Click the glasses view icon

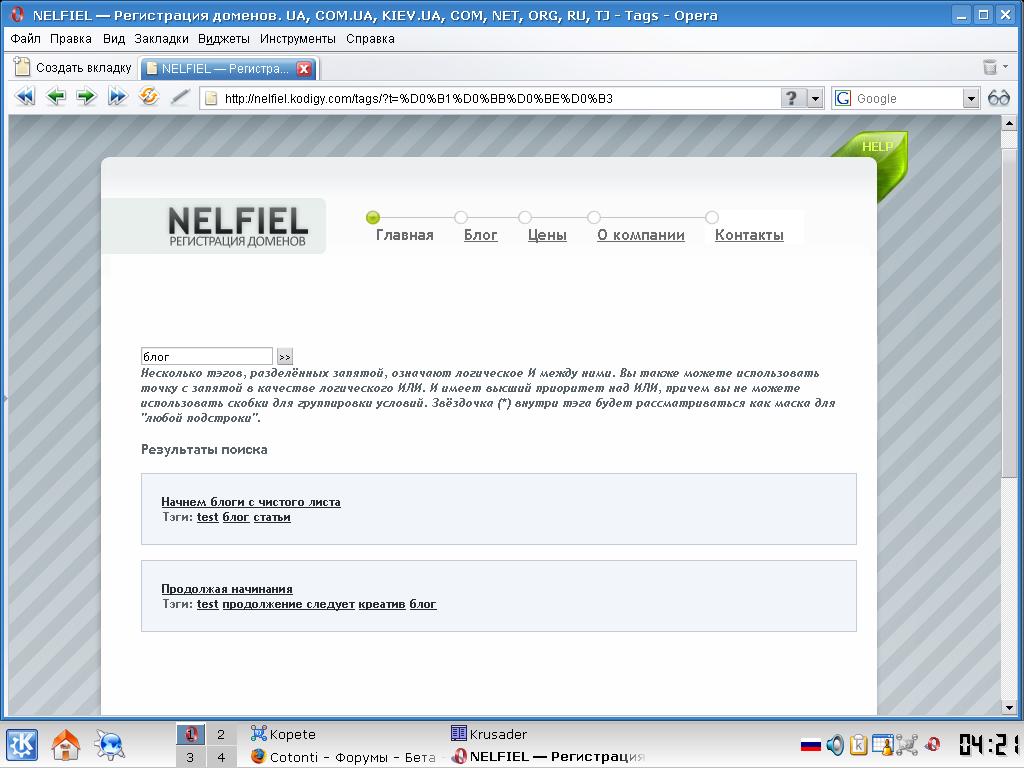tap(999, 98)
